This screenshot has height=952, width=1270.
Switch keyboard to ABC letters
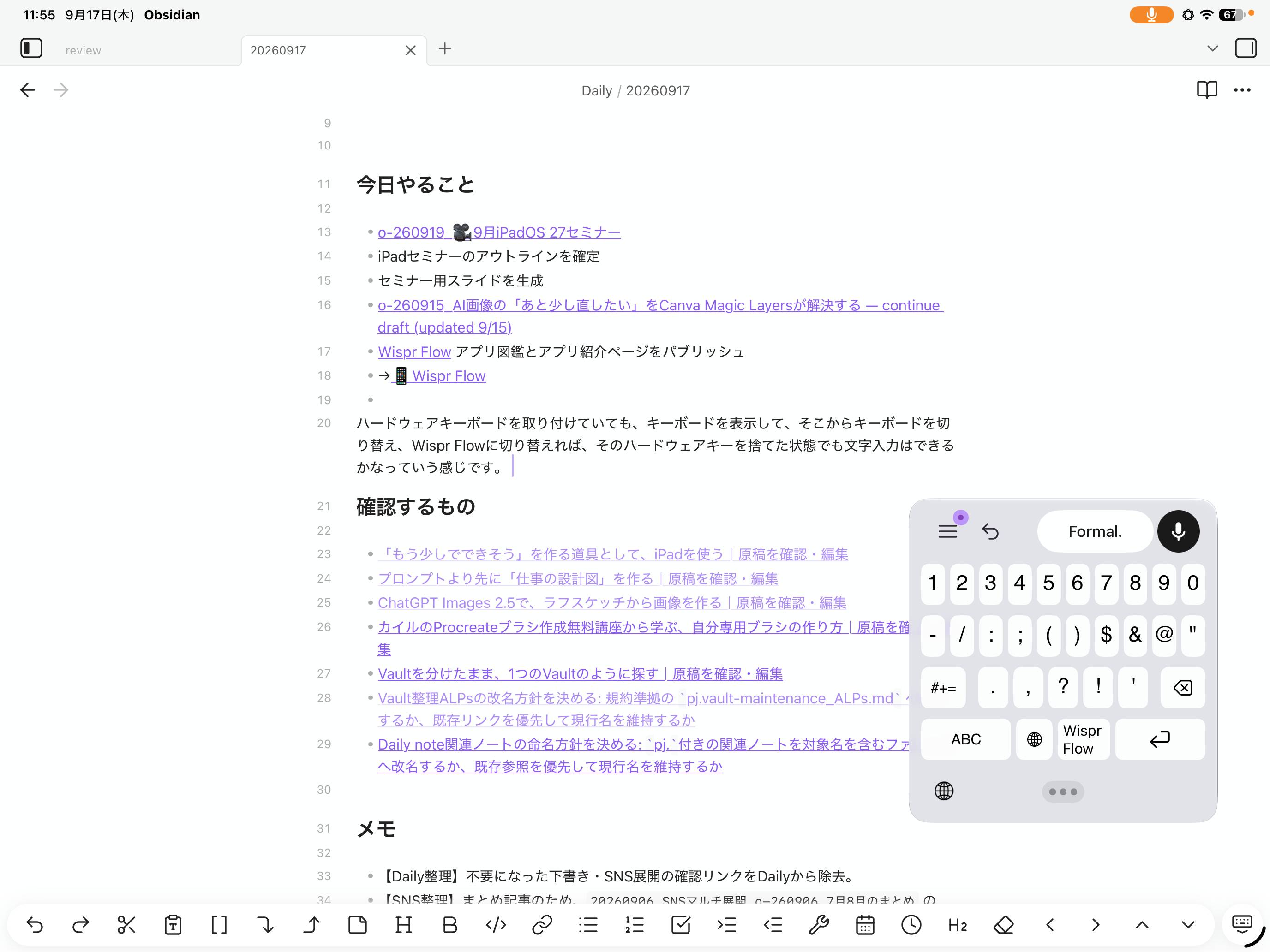point(966,739)
